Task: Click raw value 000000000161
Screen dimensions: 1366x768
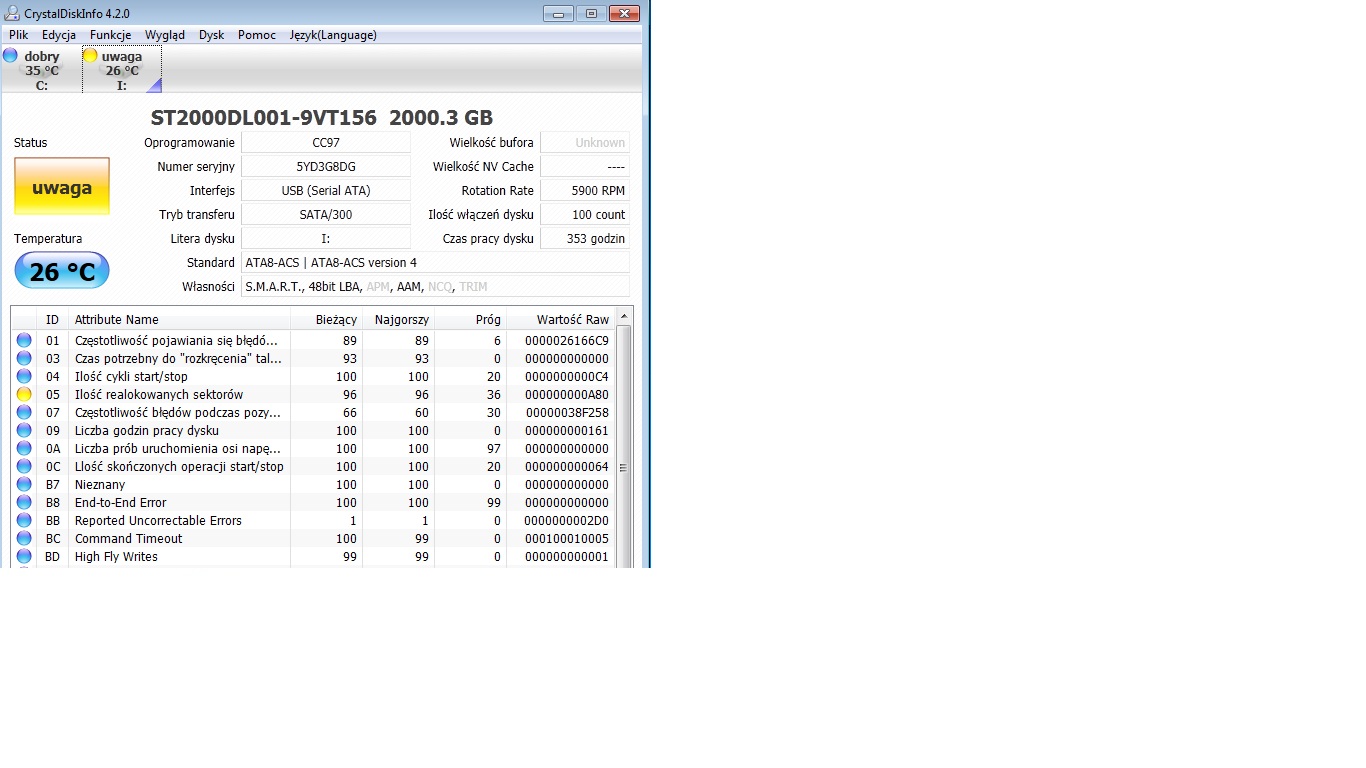Action: (x=567, y=431)
